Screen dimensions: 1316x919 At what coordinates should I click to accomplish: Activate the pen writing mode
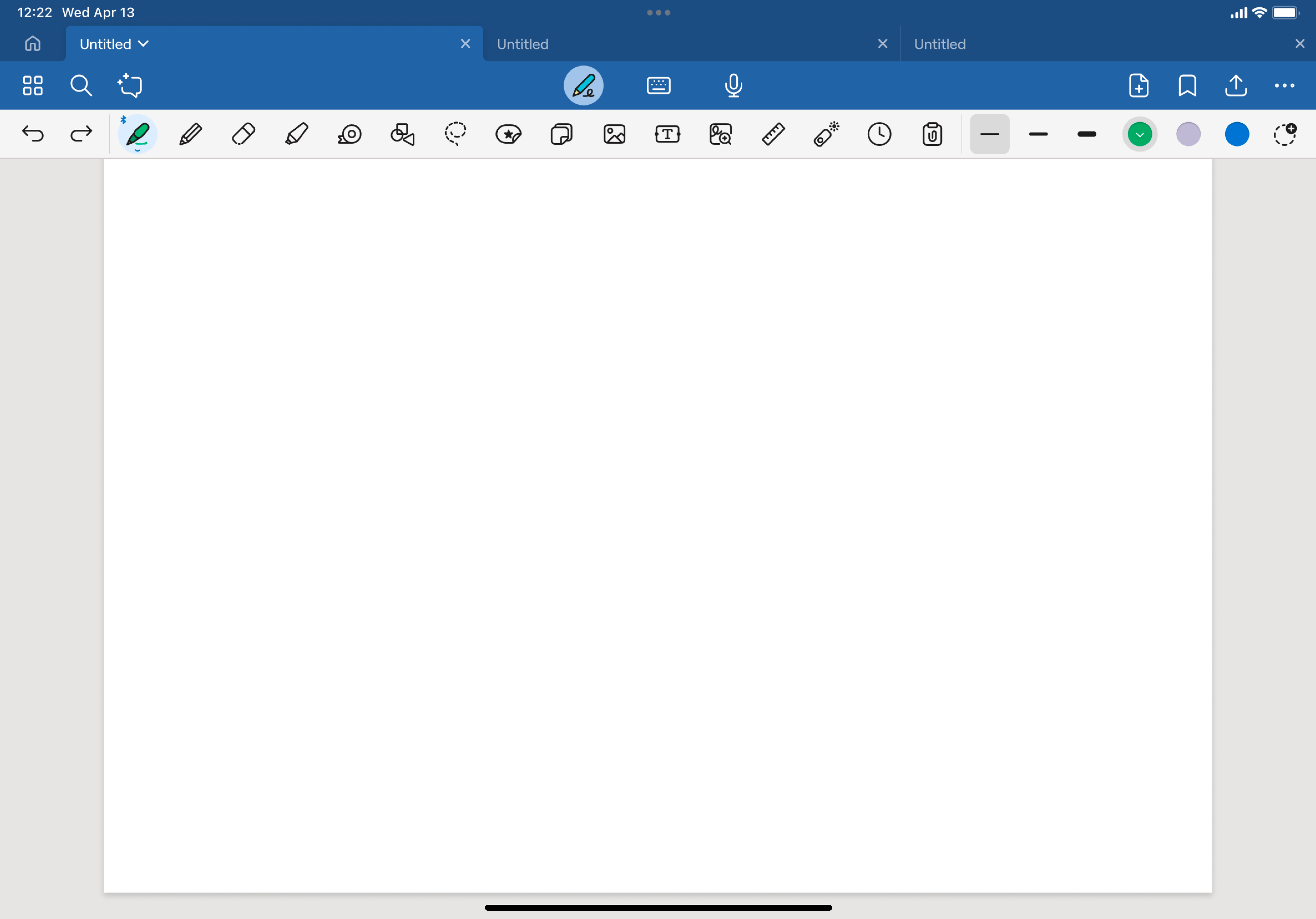[x=584, y=86]
